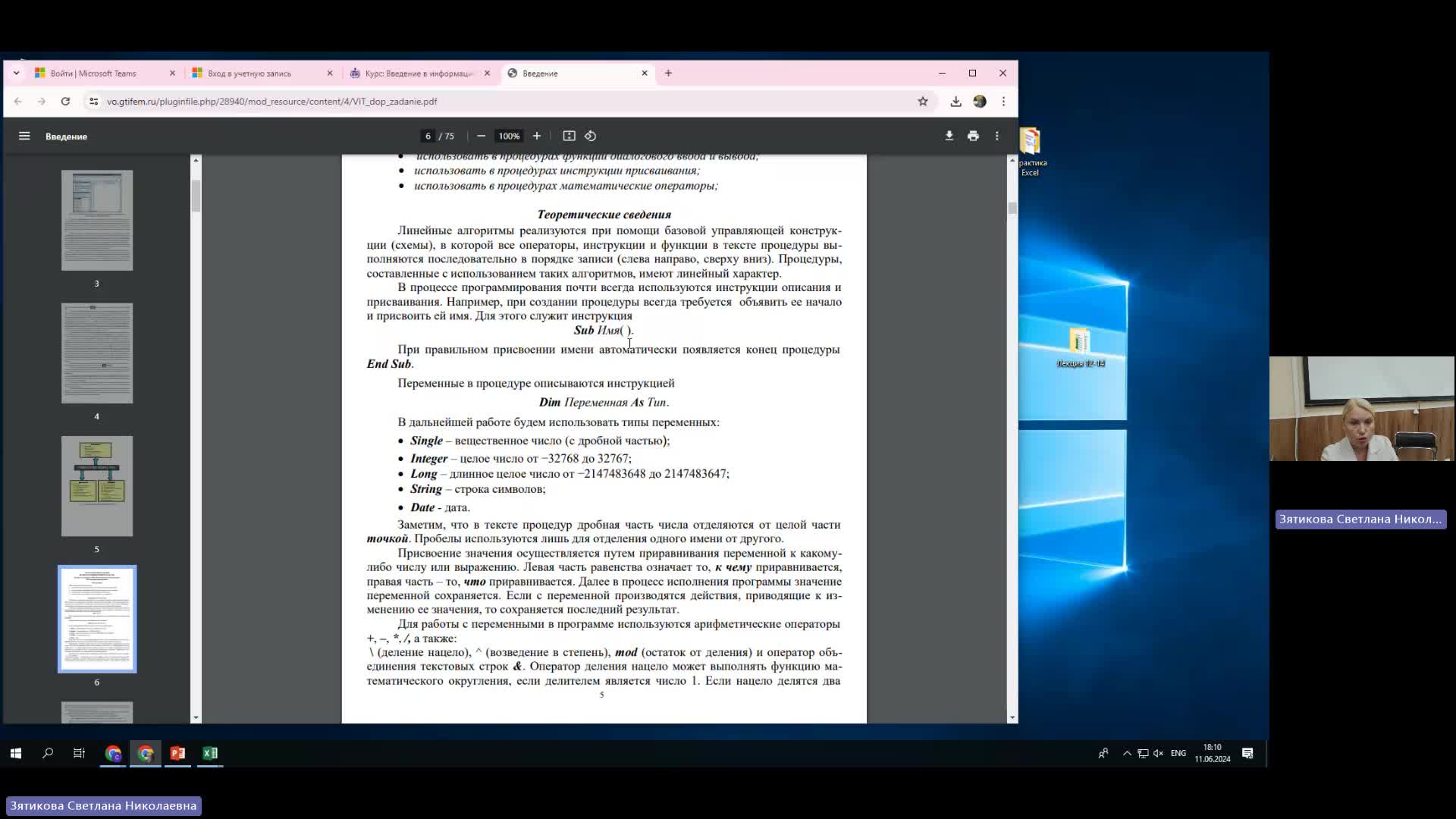This screenshot has height=819, width=1456.
Task: Switch to Войти Microsoft Teams tab
Action: tap(105, 73)
